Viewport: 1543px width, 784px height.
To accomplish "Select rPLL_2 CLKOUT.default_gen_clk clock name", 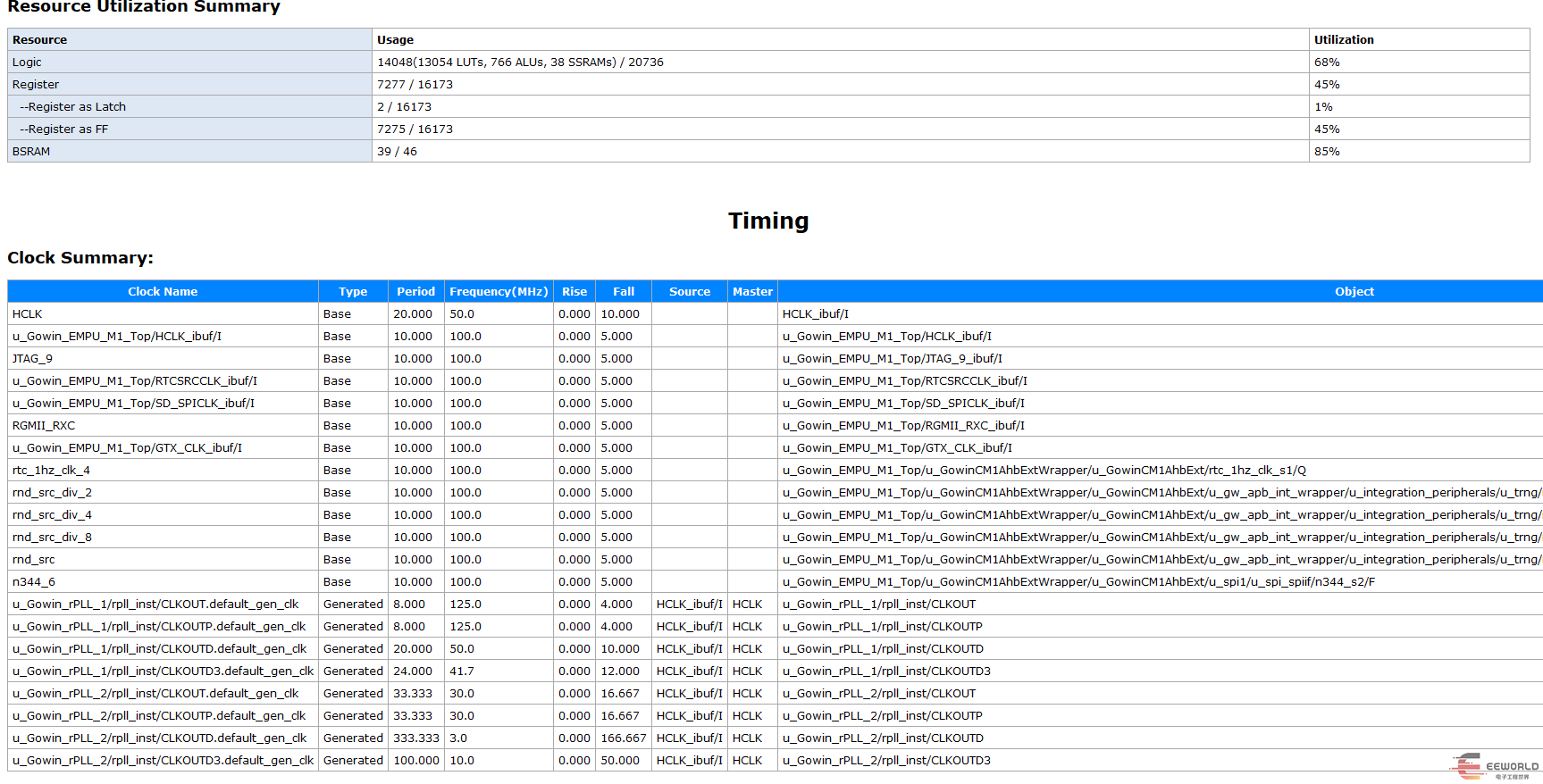I will click(163, 693).
